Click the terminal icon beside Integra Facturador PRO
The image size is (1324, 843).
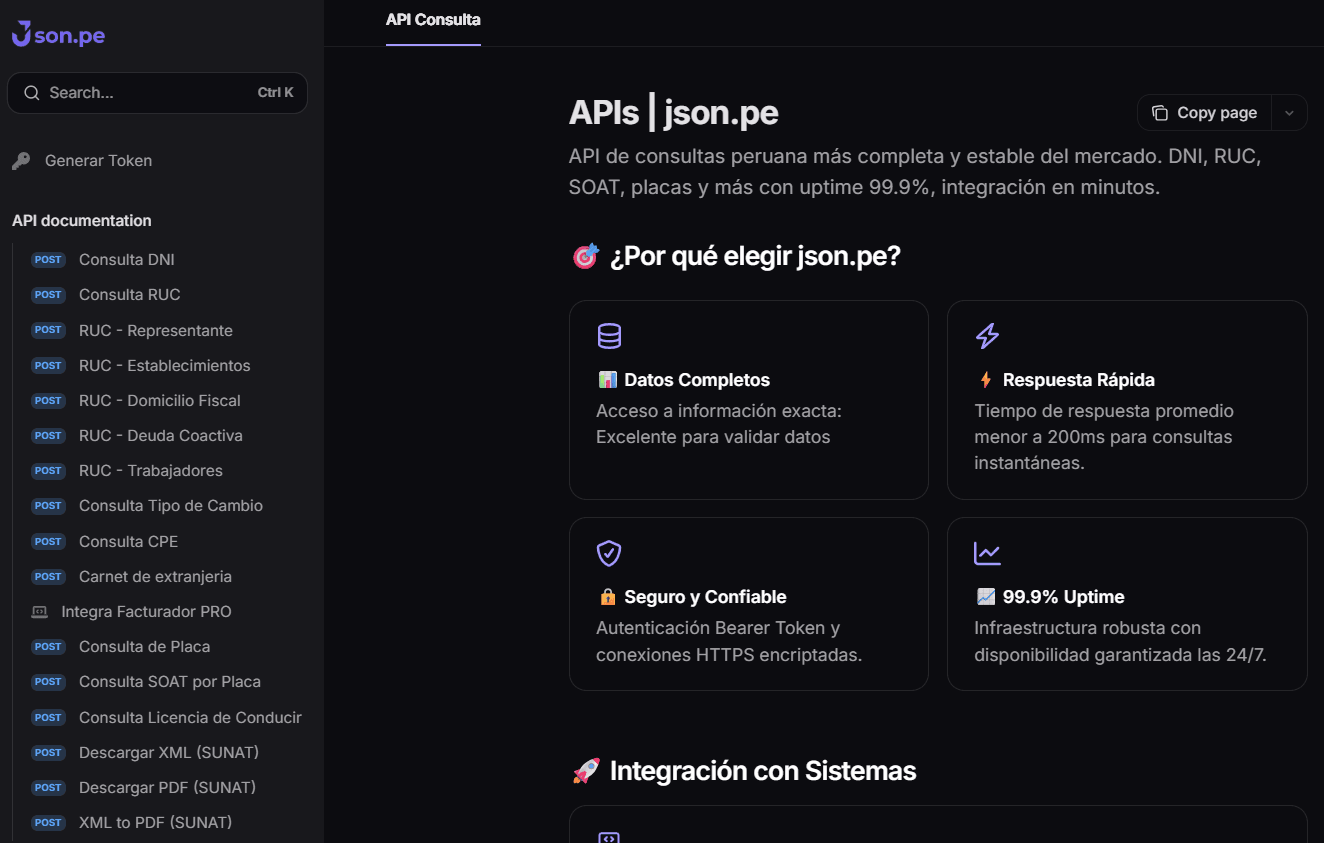click(x=38, y=611)
